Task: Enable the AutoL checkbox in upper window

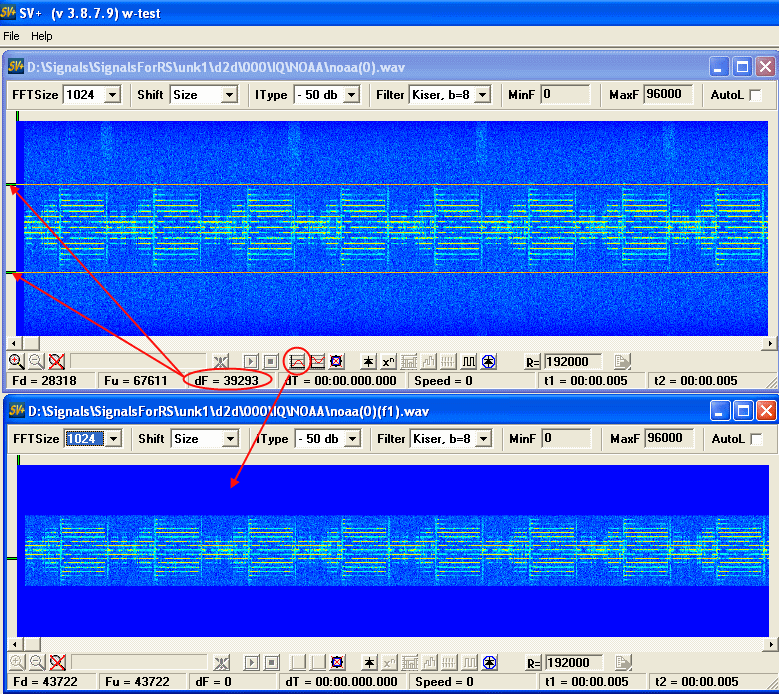Action: [755, 95]
